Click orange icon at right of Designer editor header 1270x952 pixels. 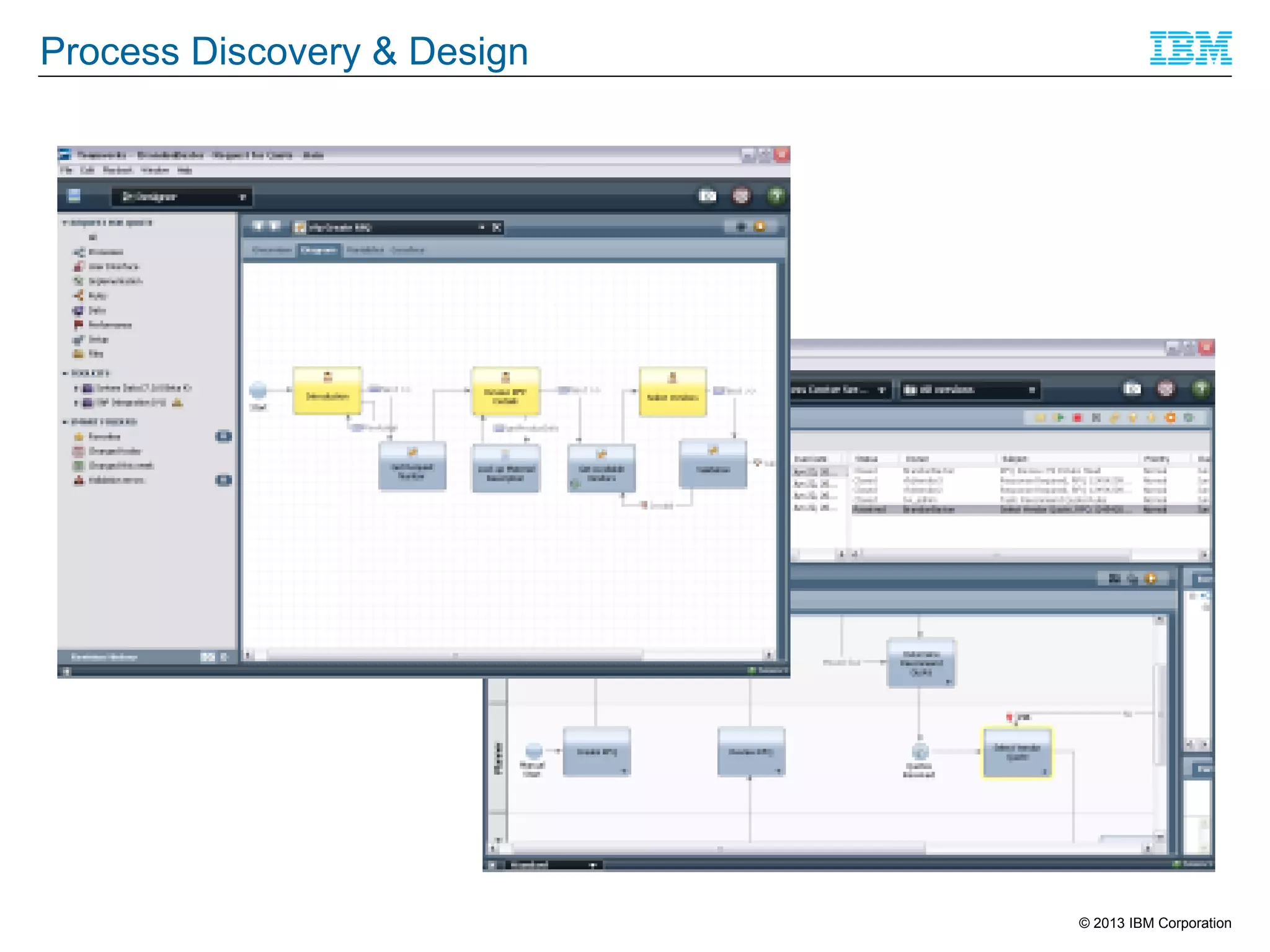[x=759, y=227]
